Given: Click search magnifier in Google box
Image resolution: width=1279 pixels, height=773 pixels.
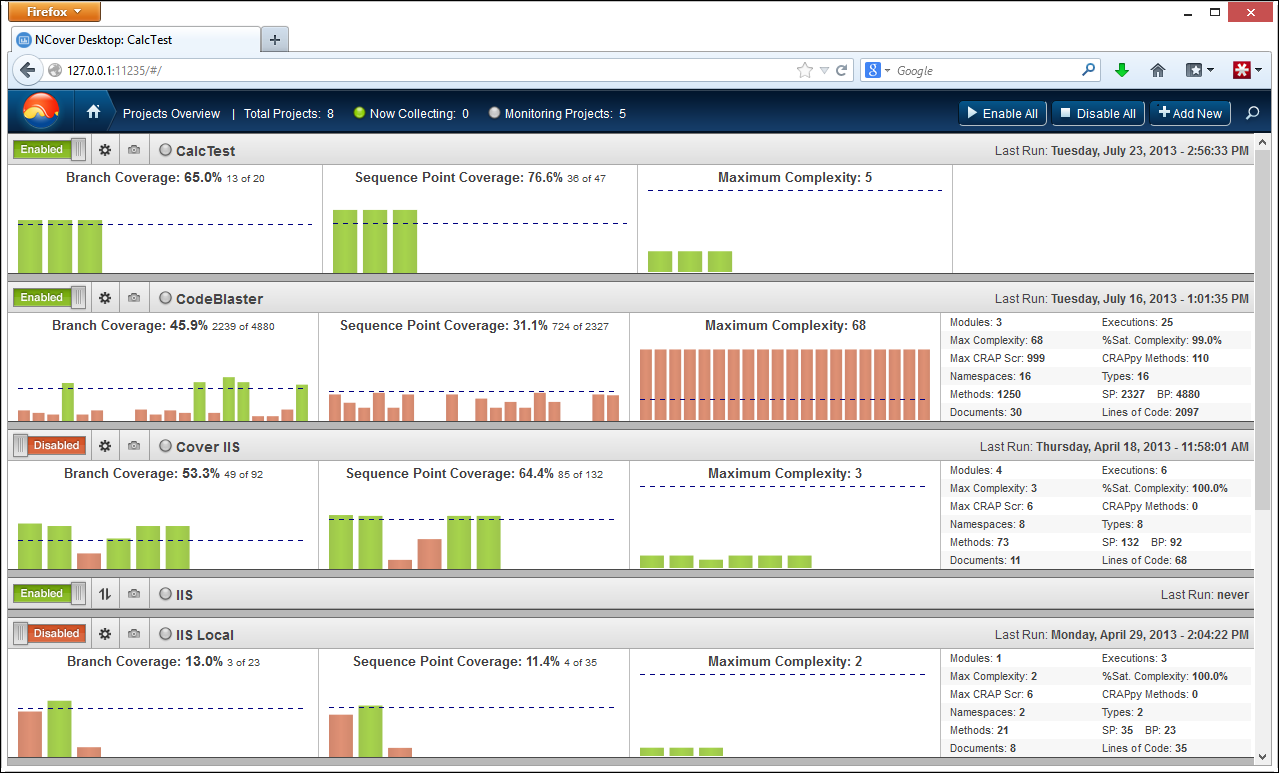Looking at the screenshot, I should click(1089, 70).
